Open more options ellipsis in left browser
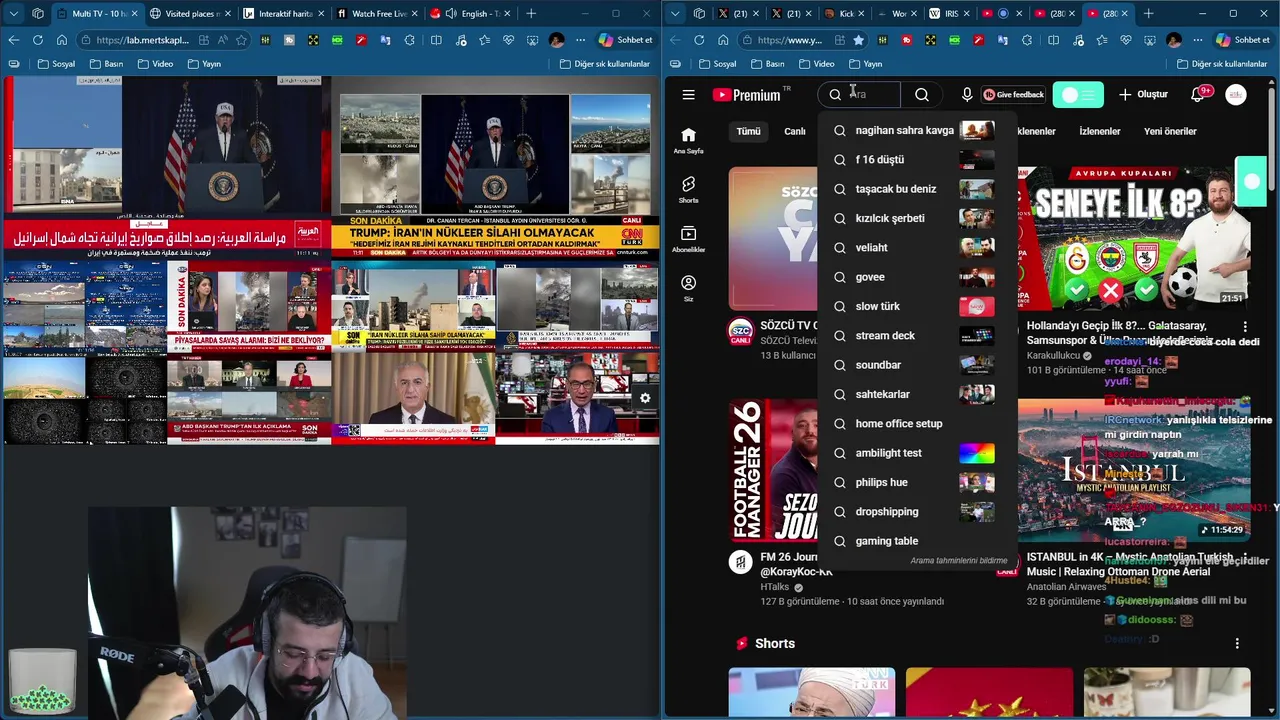This screenshot has width=1280, height=720. tap(580, 40)
